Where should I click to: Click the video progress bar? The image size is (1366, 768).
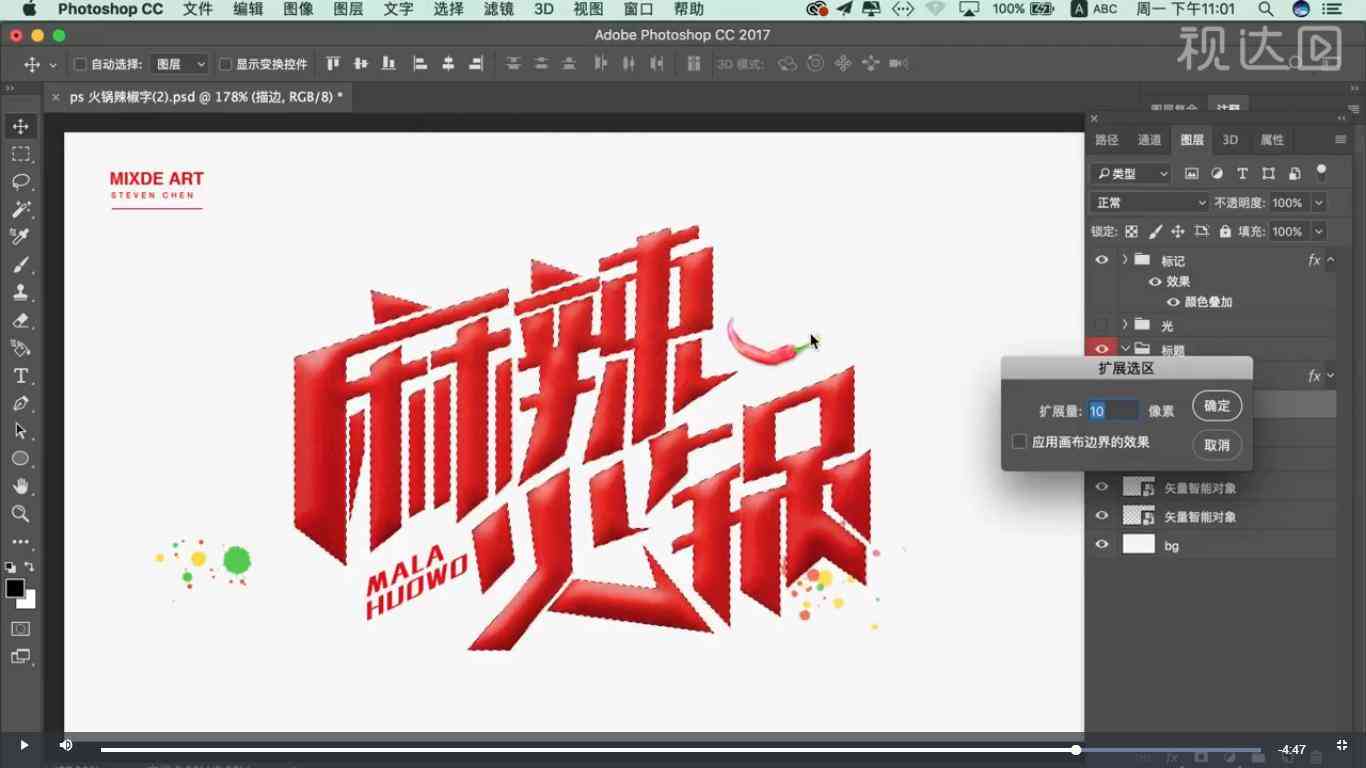680,750
